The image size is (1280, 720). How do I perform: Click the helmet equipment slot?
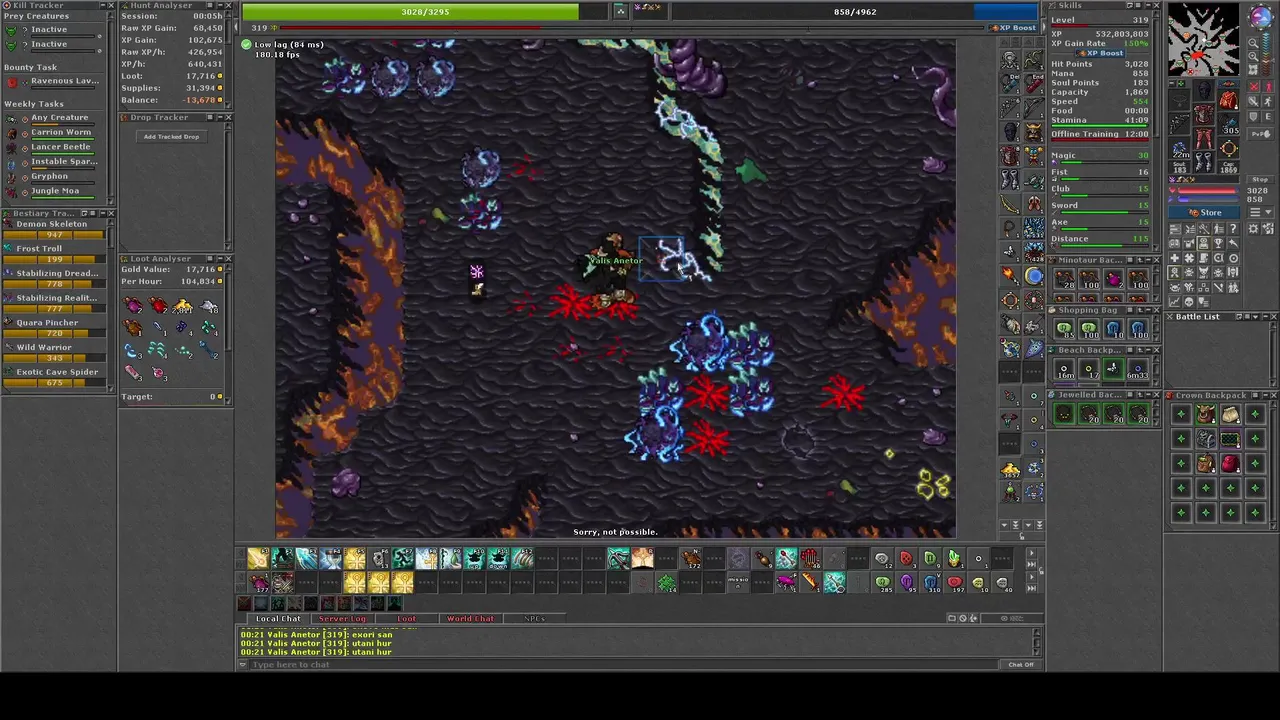[1204, 92]
